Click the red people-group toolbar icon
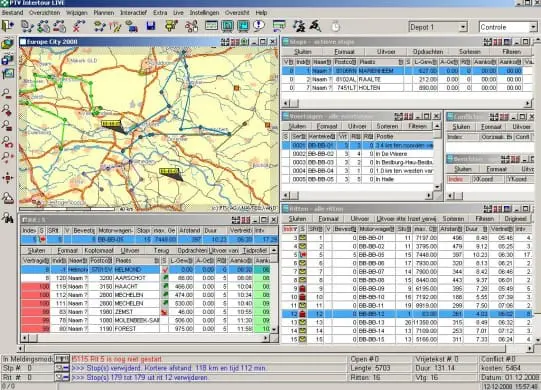 point(191,26)
